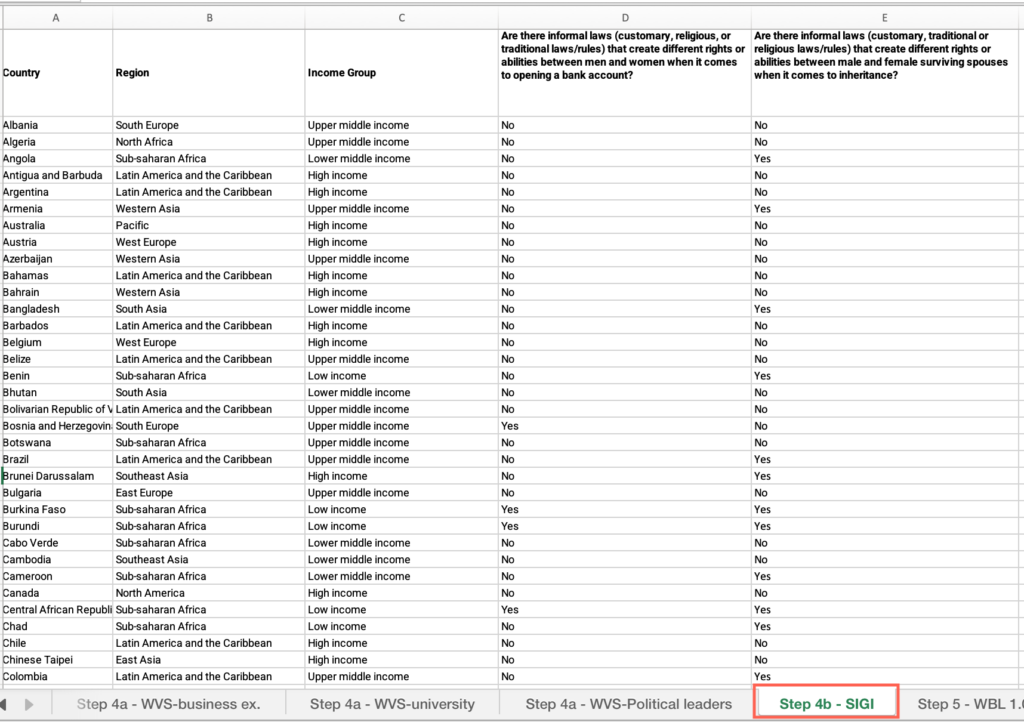The image size is (1024, 722).
Task: Click the Australia country cell
Action: pyautogui.click(x=57, y=226)
